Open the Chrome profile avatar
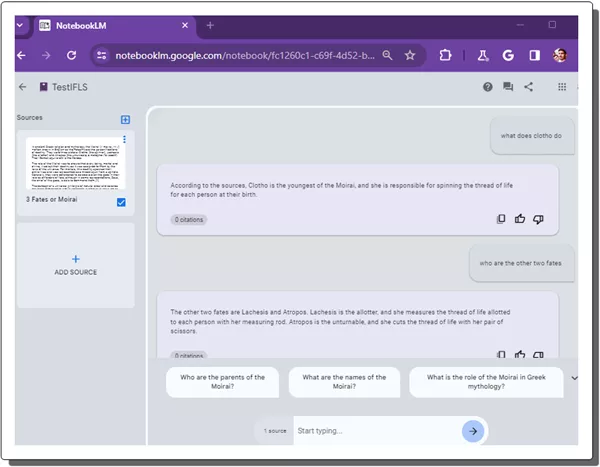Image resolution: width=600 pixels, height=467 pixels. point(559,56)
